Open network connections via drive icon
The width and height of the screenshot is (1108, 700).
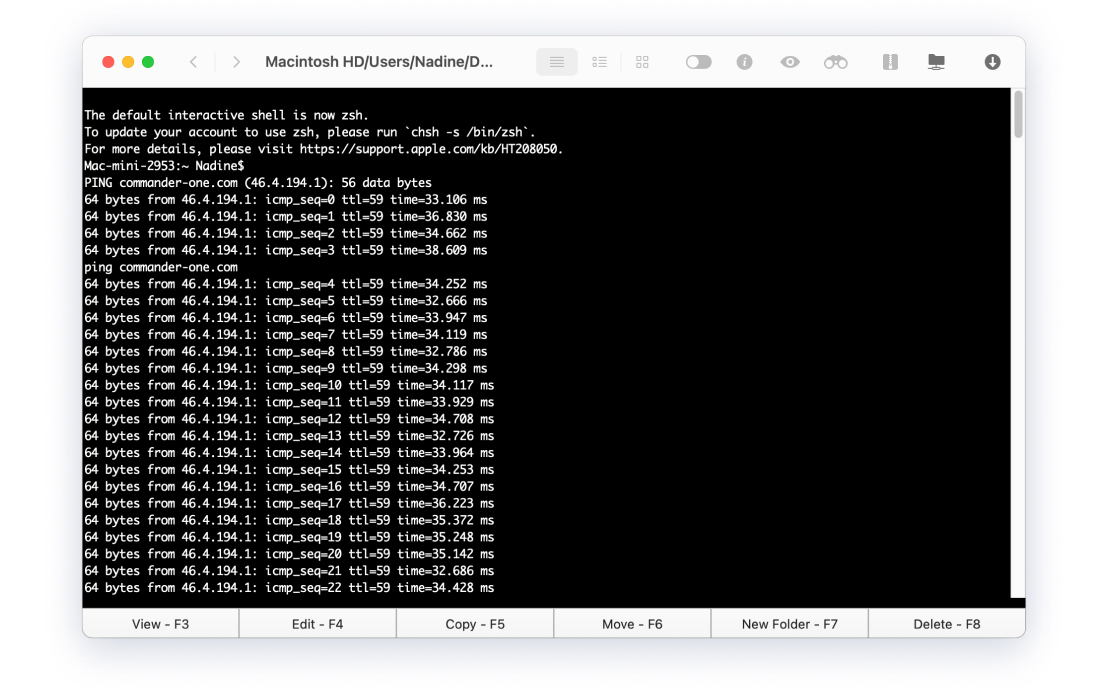tap(936, 61)
